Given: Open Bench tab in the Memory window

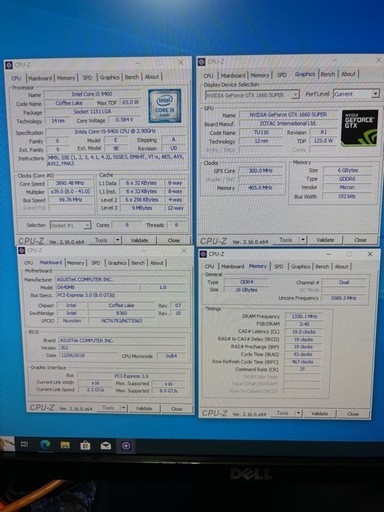Looking at the screenshot, I should [322, 267].
